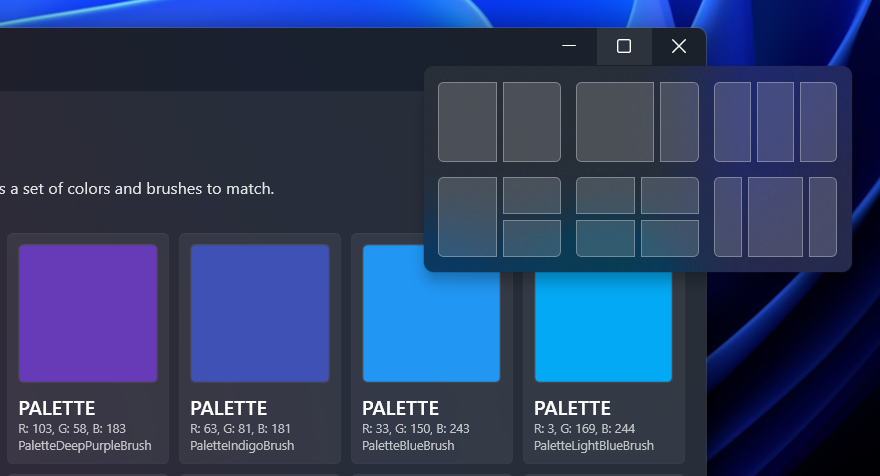
Task: Select the rightmost of three equal columns layout
Action: tap(818, 122)
